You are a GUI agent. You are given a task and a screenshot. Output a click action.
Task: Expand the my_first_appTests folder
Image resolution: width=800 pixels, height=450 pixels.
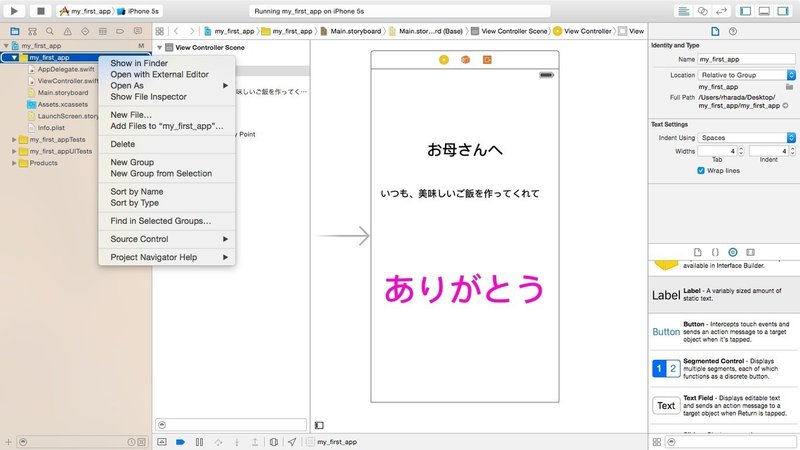click(x=14, y=139)
